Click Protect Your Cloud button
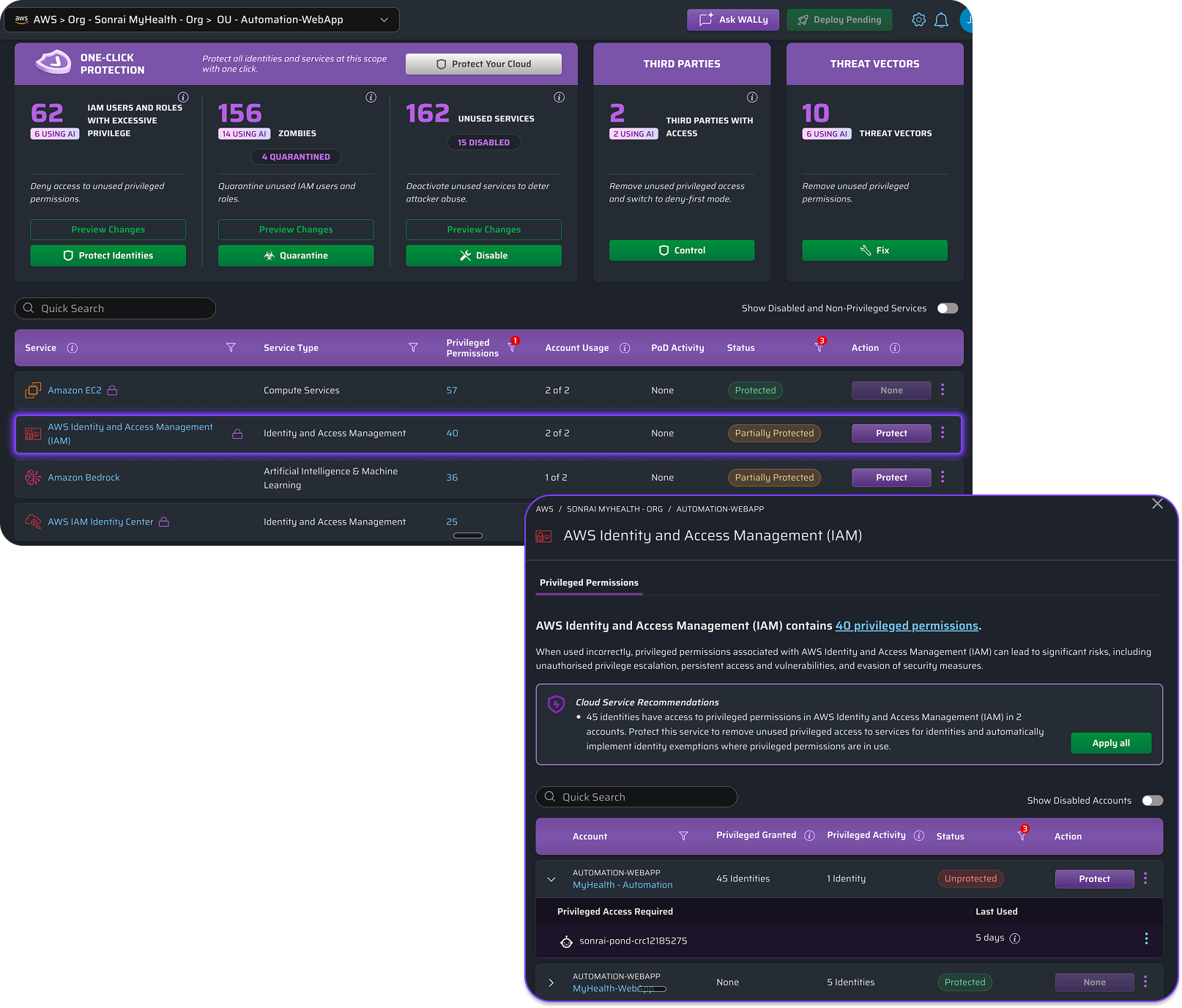Image resolution: width=1182 pixels, height=1008 pixels. [x=484, y=64]
